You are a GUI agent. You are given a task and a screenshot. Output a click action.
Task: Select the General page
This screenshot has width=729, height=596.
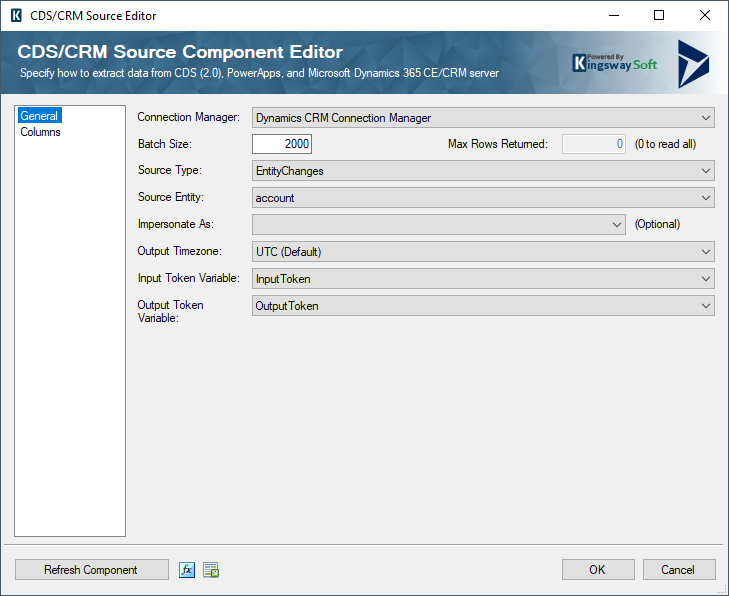[x=40, y=116]
